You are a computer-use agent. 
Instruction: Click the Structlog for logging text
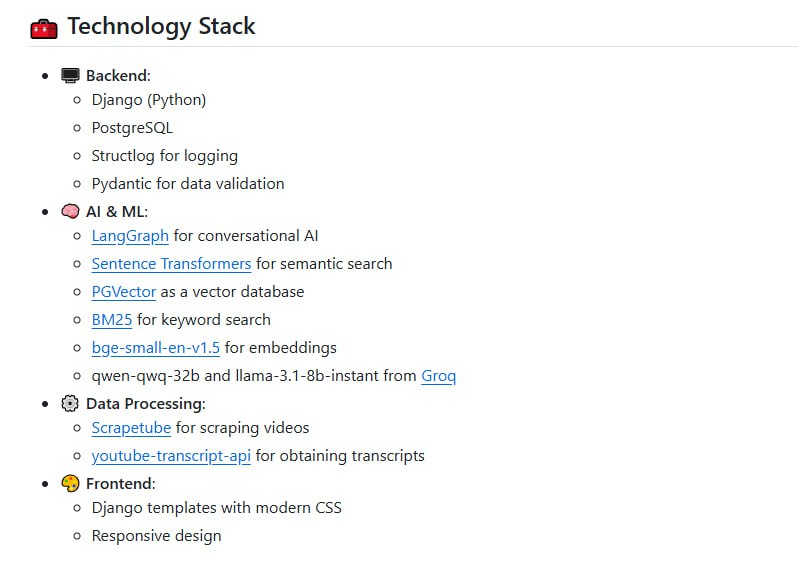165,156
